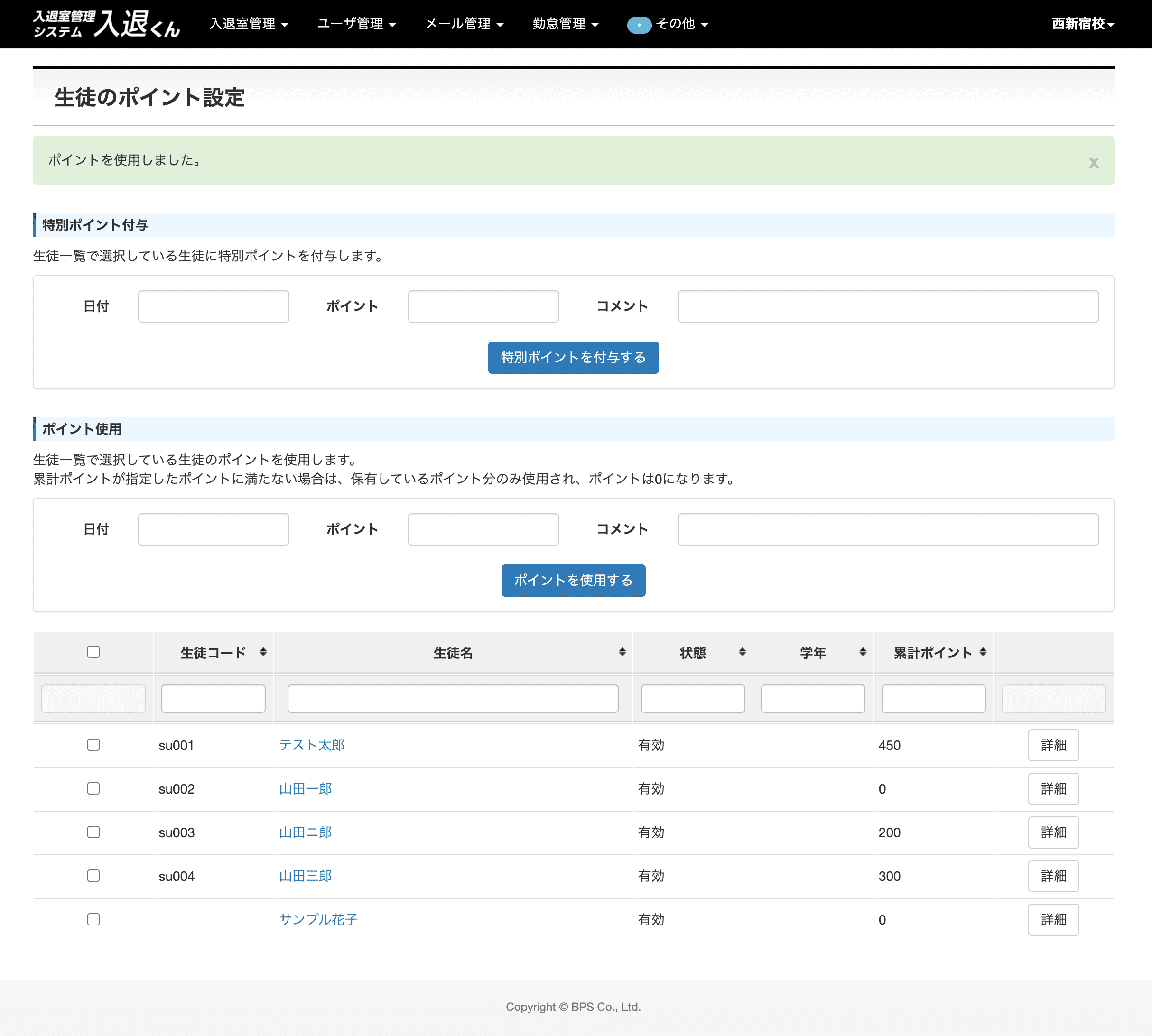1152x1036 pixels.
Task: Open the テスト太郎 student link
Action: pos(312,745)
